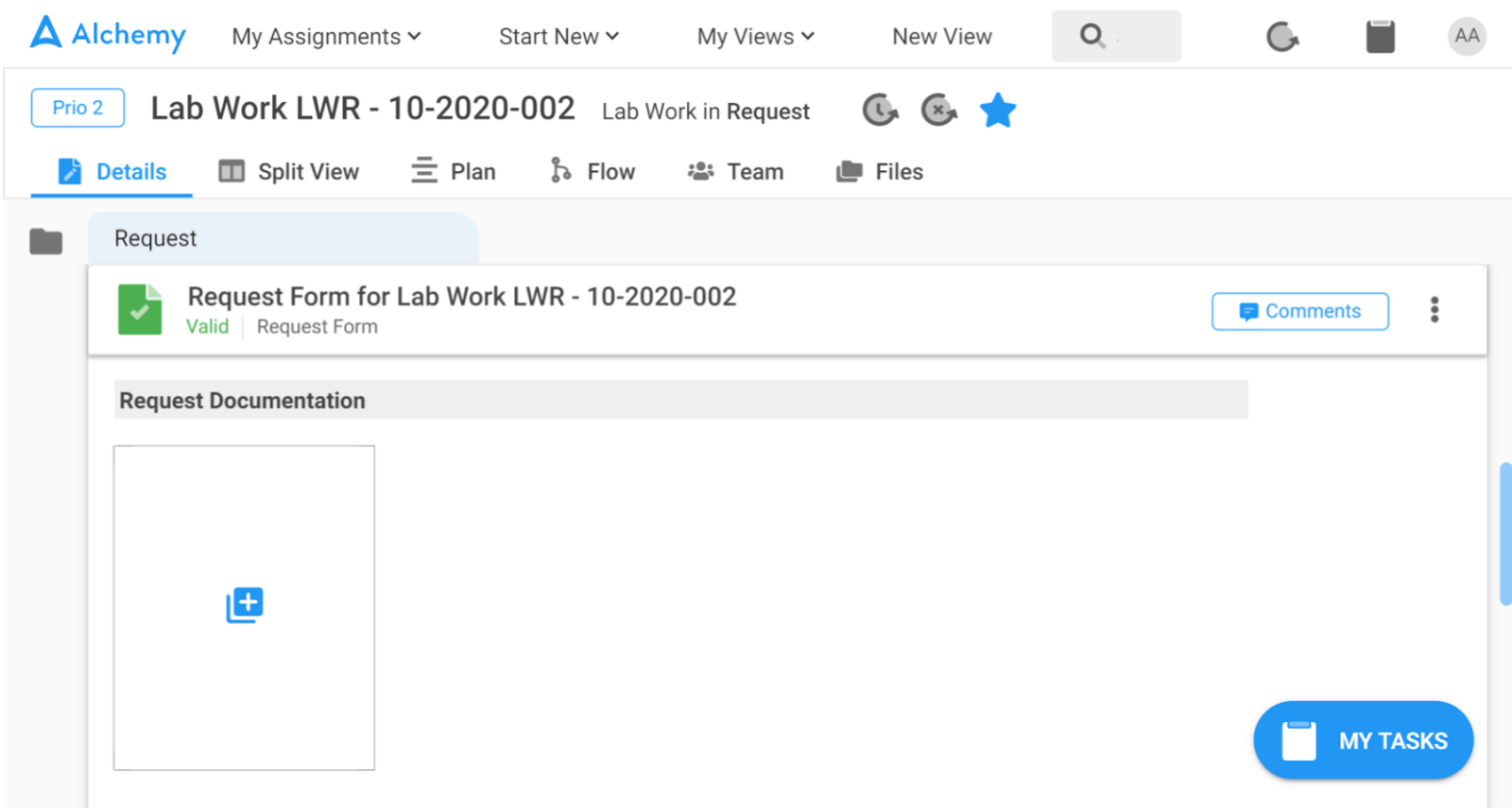
Task: Click the green valid document icon
Action: (x=140, y=310)
